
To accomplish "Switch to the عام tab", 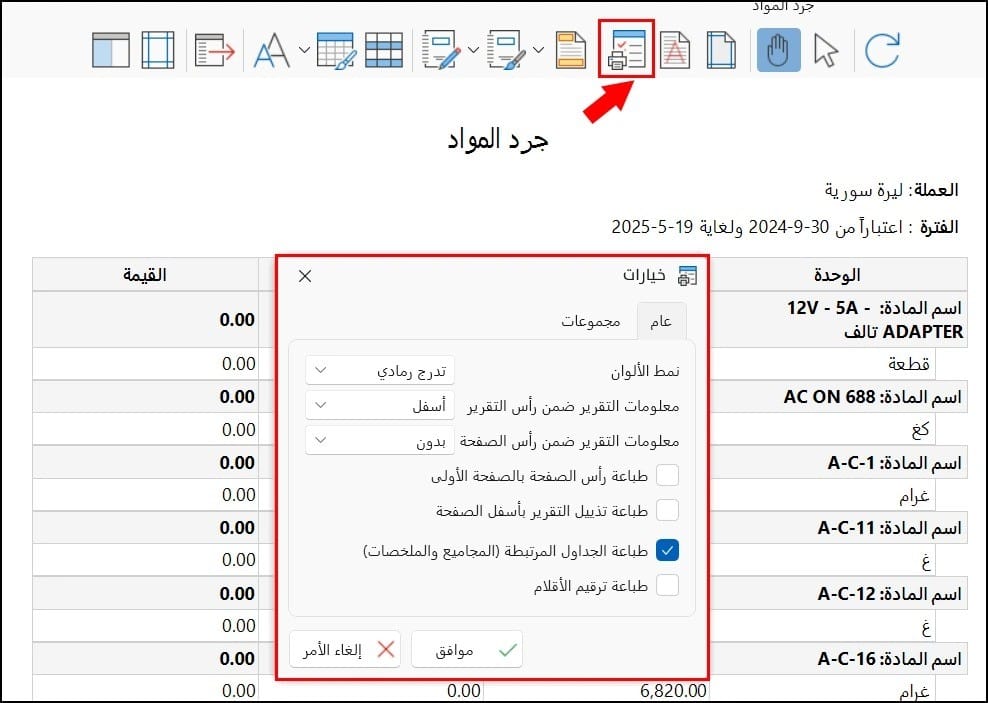I will tap(661, 322).
